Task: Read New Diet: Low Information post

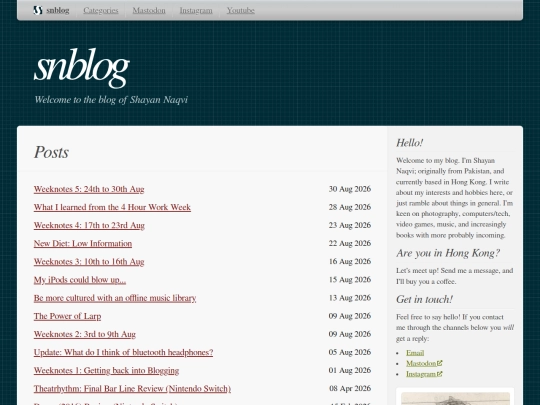Action: (83, 243)
